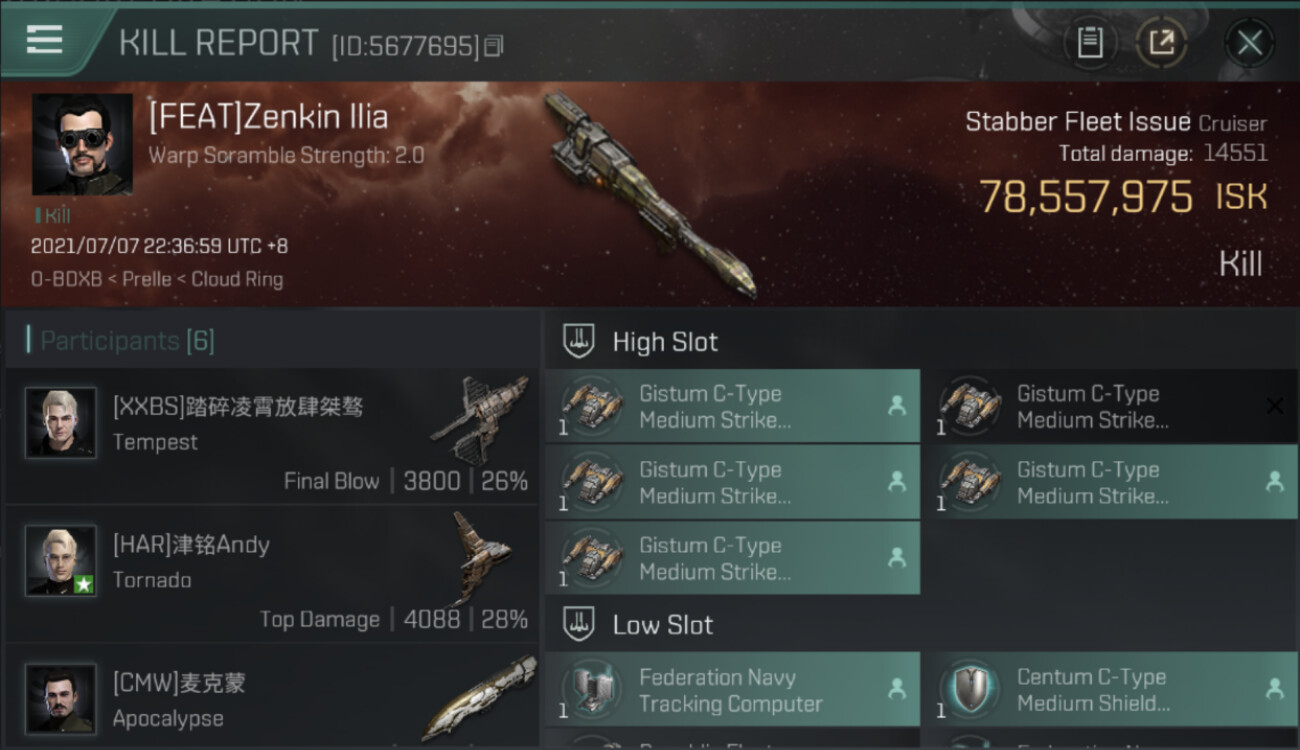Share kill report via export icon
Image resolution: width=1300 pixels, height=750 pixels.
tap(1161, 43)
